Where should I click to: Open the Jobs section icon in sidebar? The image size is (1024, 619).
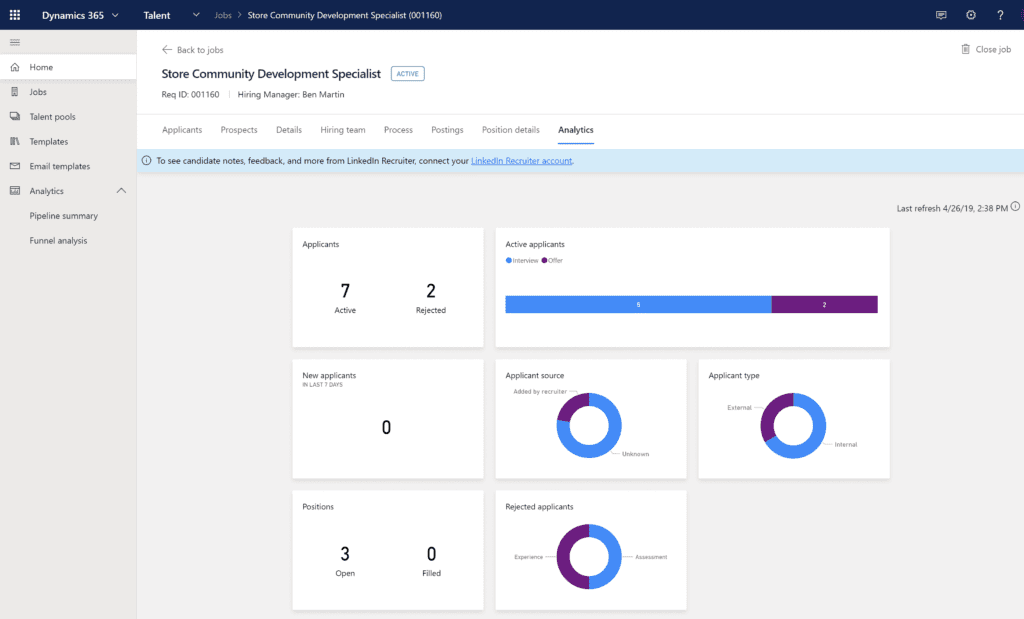coord(14,91)
